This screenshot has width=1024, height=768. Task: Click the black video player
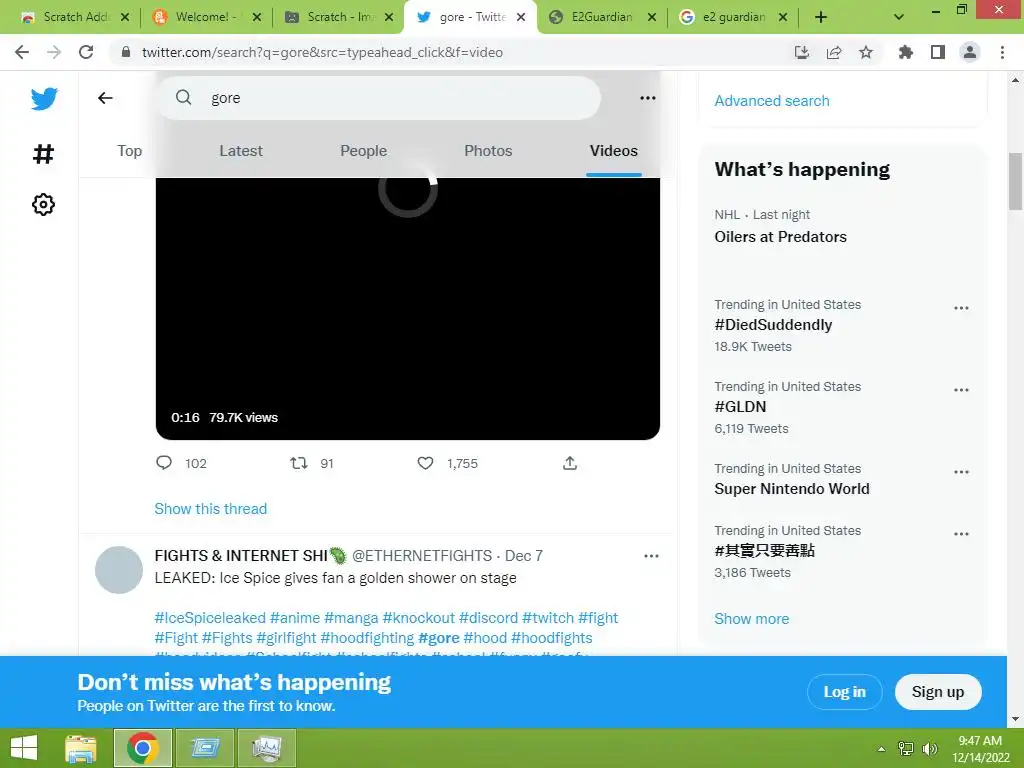[x=408, y=308]
